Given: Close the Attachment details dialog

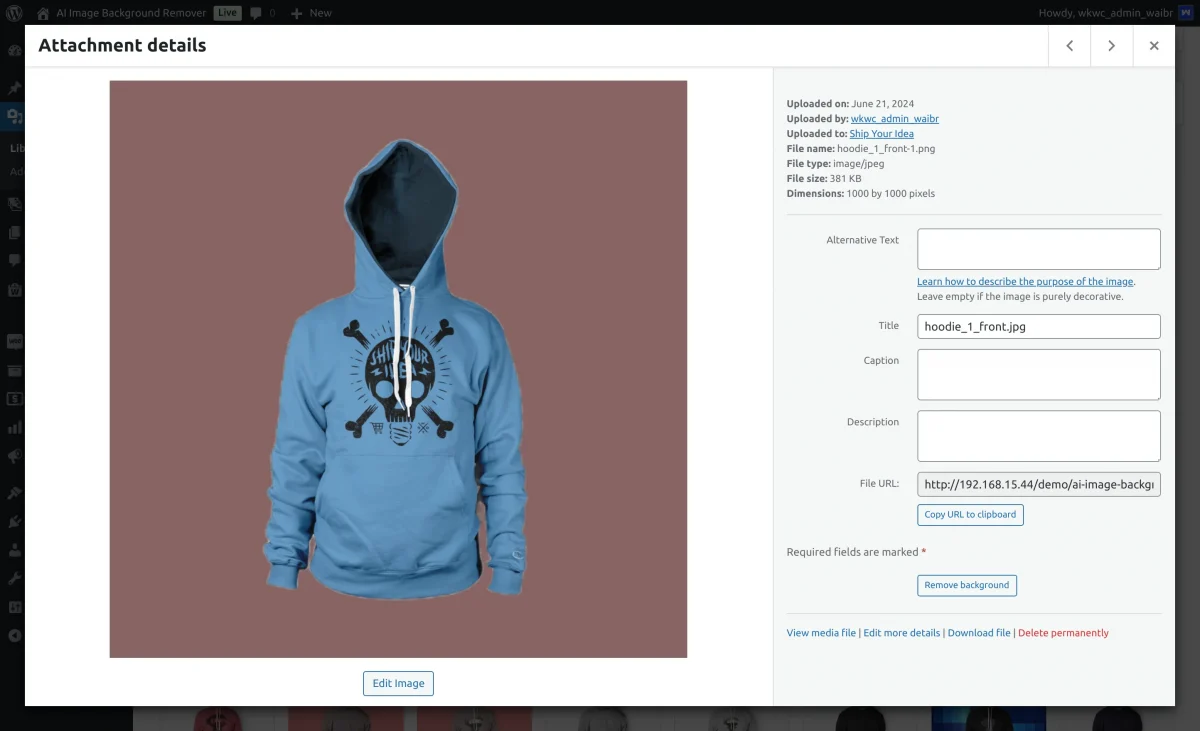Looking at the screenshot, I should (1154, 46).
